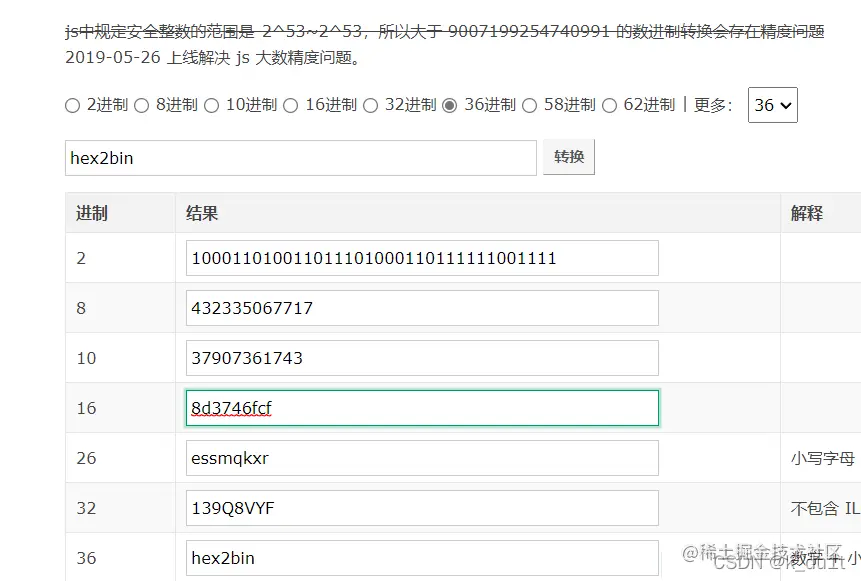
Task: Select the 2进制 radio button
Action: (x=72, y=105)
